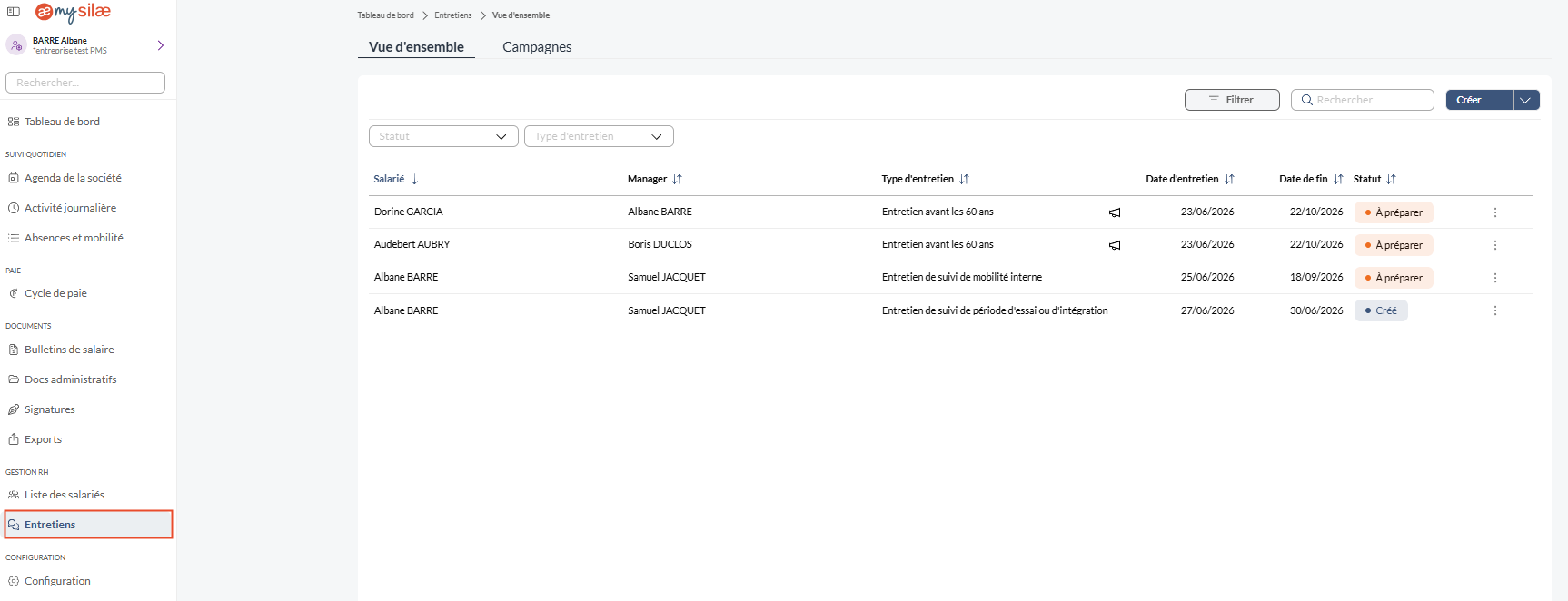The height and width of the screenshot is (601, 1568).
Task: Click the Filtrer button
Action: (1232, 100)
